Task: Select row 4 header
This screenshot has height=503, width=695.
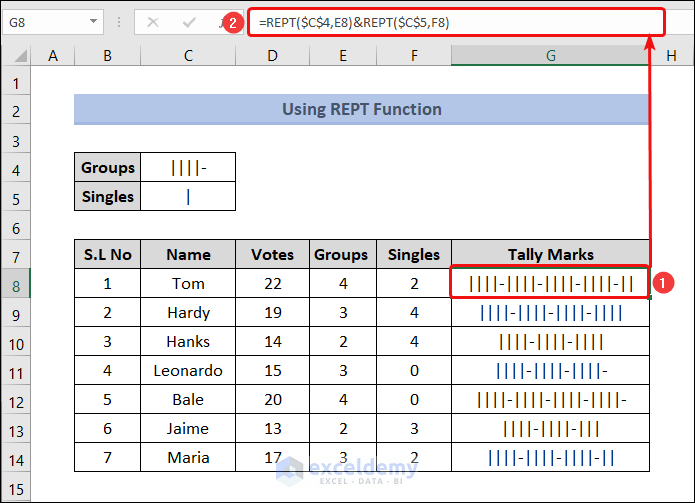Action: click(16, 168)
